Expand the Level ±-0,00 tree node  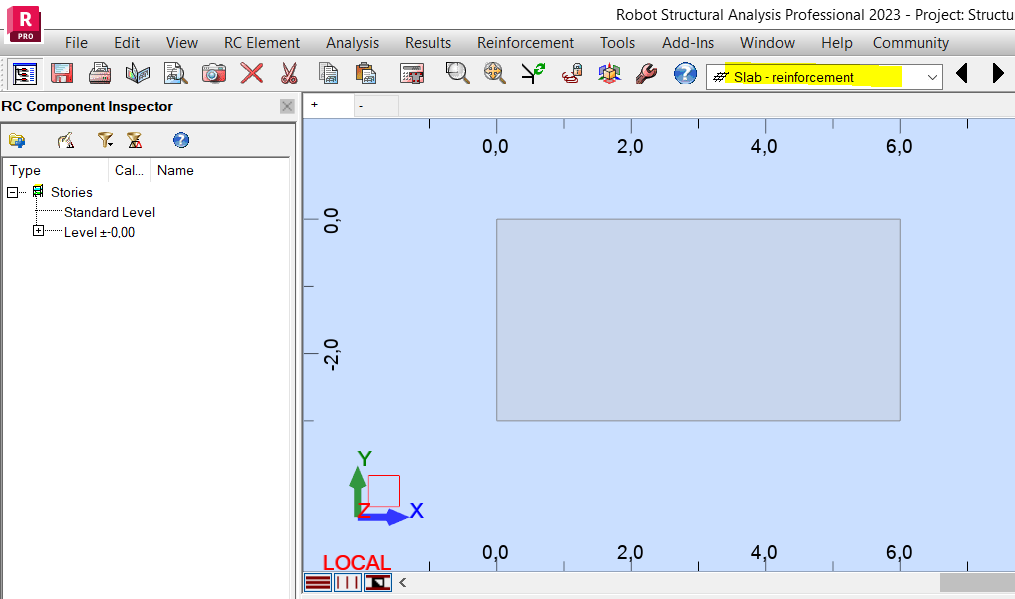point(37,230)
